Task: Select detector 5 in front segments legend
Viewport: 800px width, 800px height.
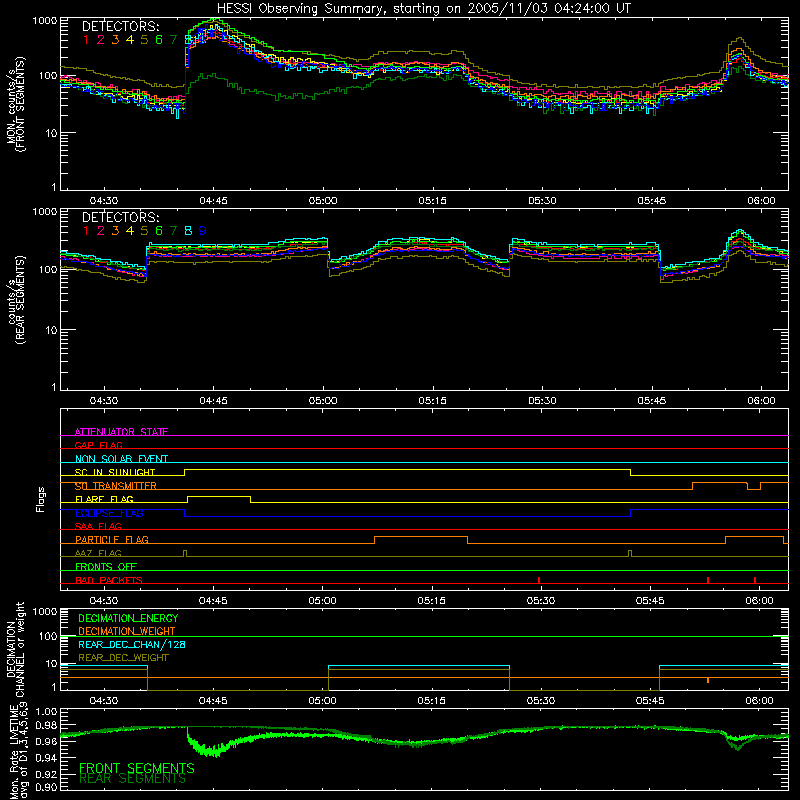Action: point(144,40)
